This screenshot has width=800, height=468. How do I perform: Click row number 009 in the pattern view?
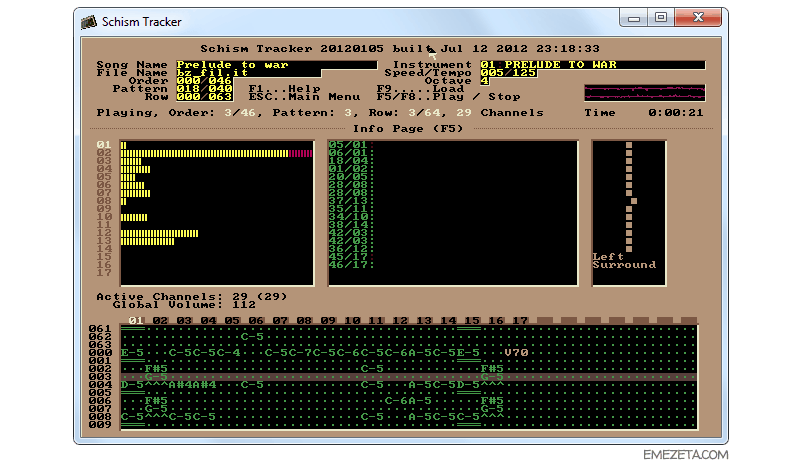(x=100, y=425)
